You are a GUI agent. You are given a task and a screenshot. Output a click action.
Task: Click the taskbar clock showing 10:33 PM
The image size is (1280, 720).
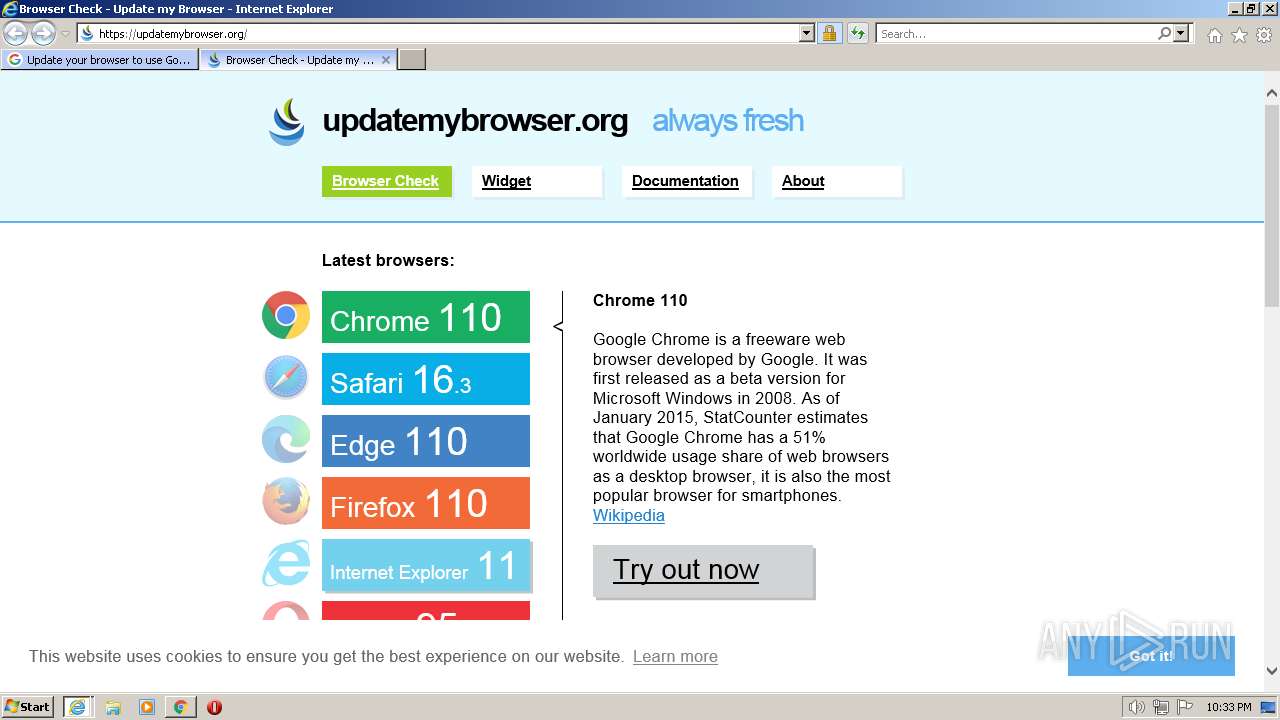pyautogui.click(x=1228, y=707)
